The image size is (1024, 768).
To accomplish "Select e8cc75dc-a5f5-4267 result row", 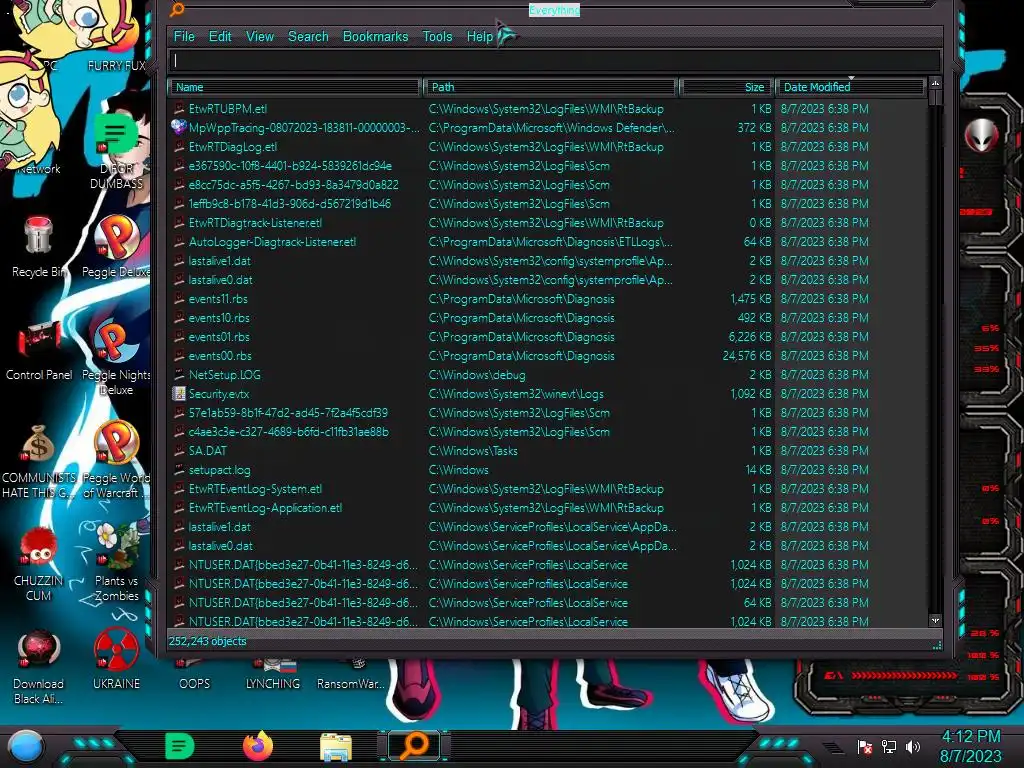I will [293, 185].
